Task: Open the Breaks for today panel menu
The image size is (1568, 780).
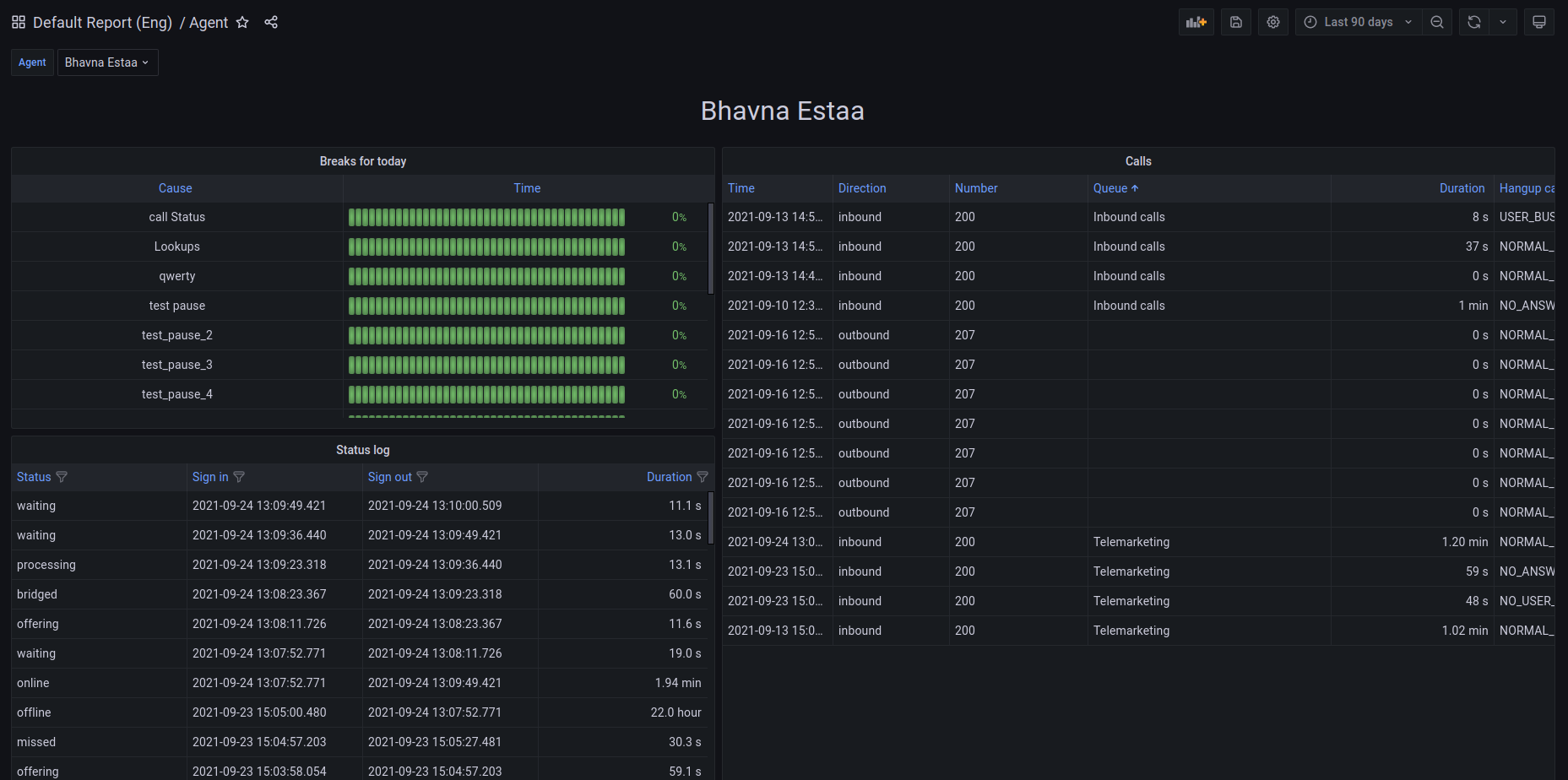Action: pyautogui.click(x=363, y=161)
